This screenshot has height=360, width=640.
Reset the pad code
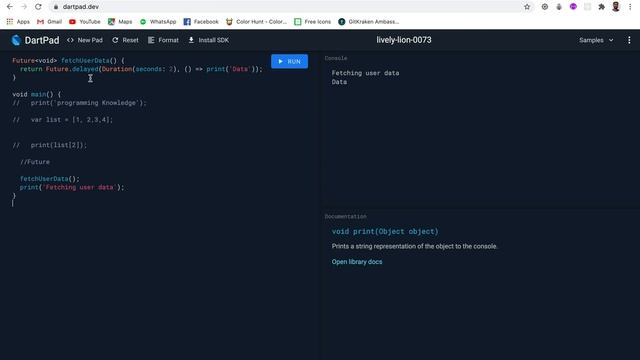(125, 40)
